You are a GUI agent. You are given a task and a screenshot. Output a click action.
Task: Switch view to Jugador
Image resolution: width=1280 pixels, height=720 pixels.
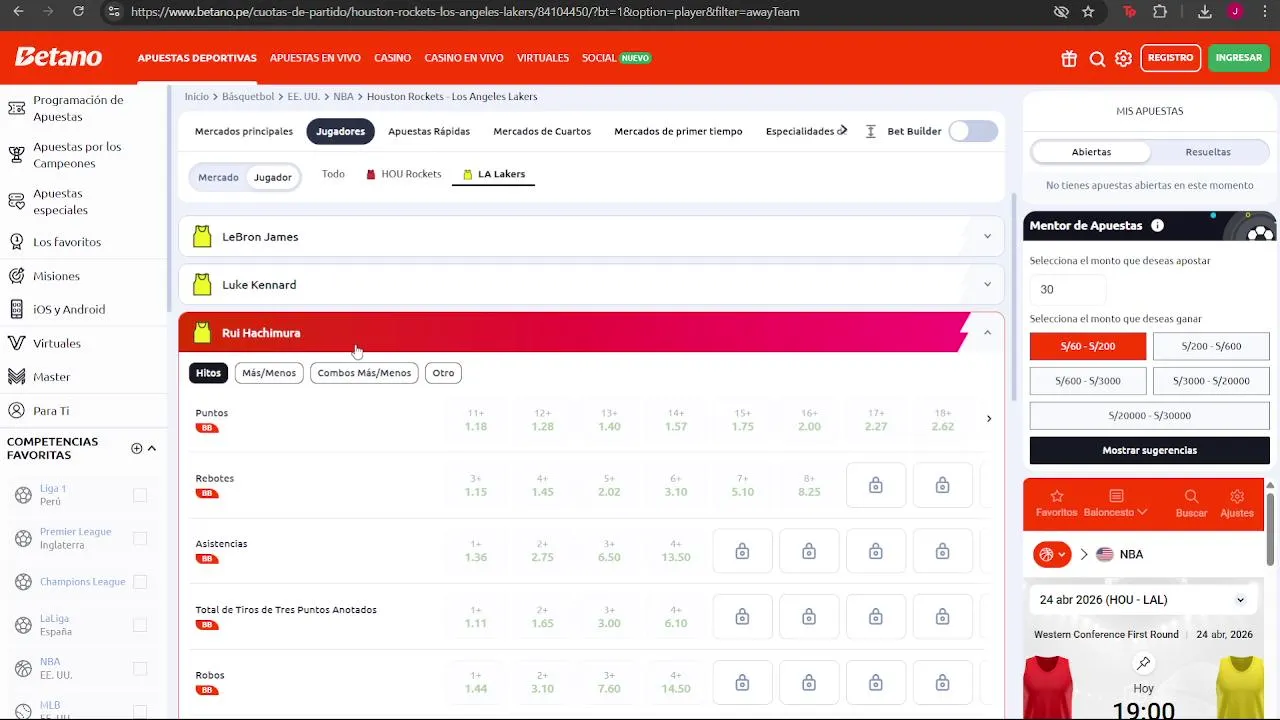pos(273,177)
